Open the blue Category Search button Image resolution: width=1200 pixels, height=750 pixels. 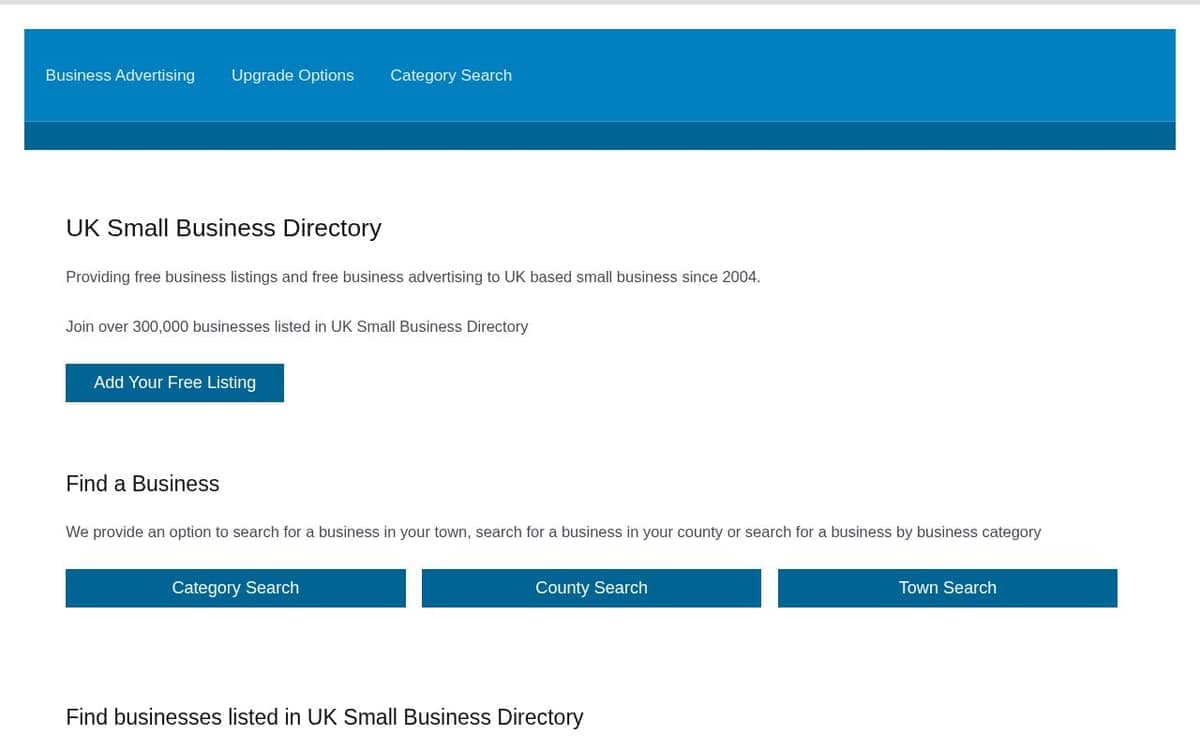[236, 588]
